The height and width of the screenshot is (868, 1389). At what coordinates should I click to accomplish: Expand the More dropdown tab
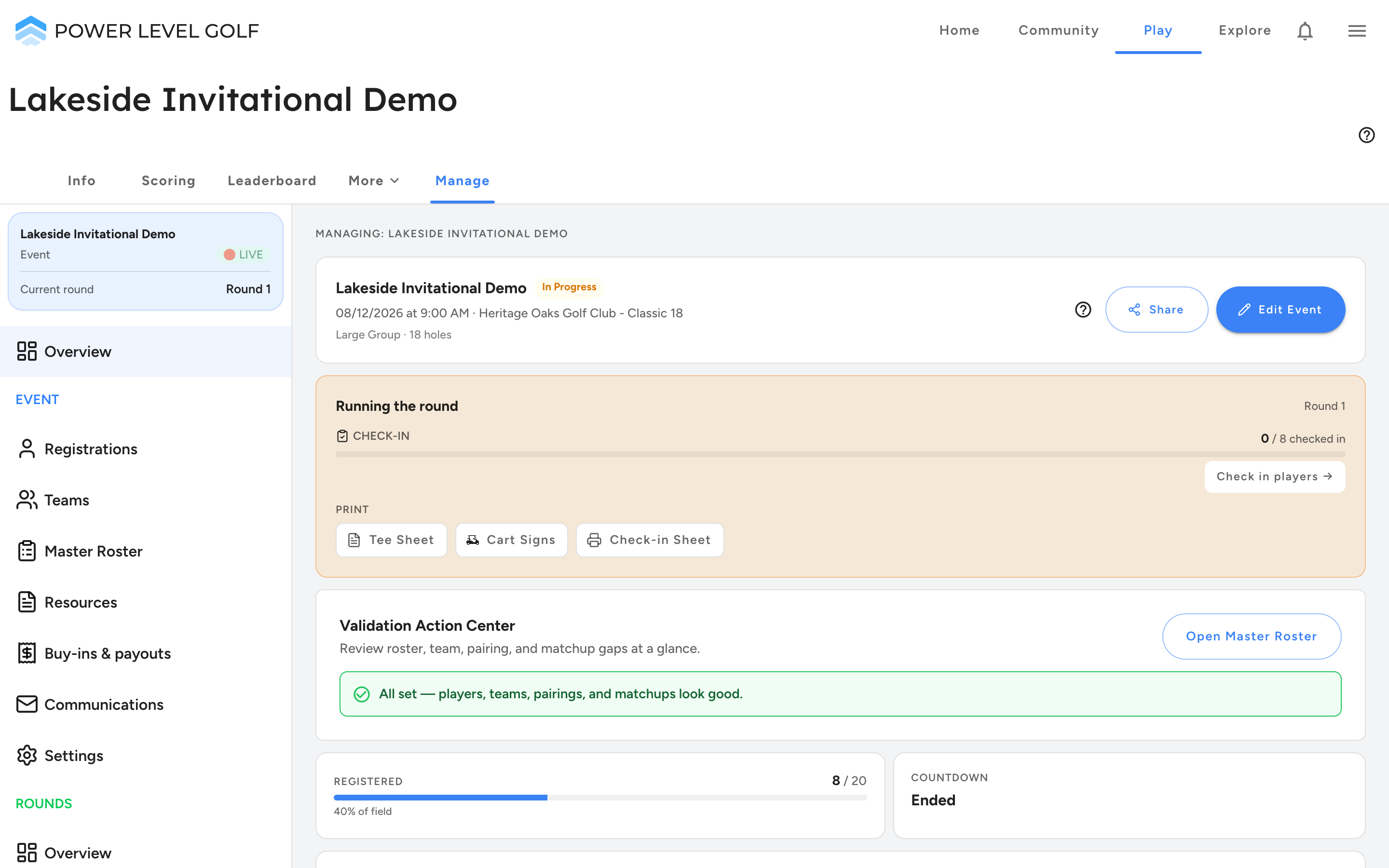click(374, 181)
